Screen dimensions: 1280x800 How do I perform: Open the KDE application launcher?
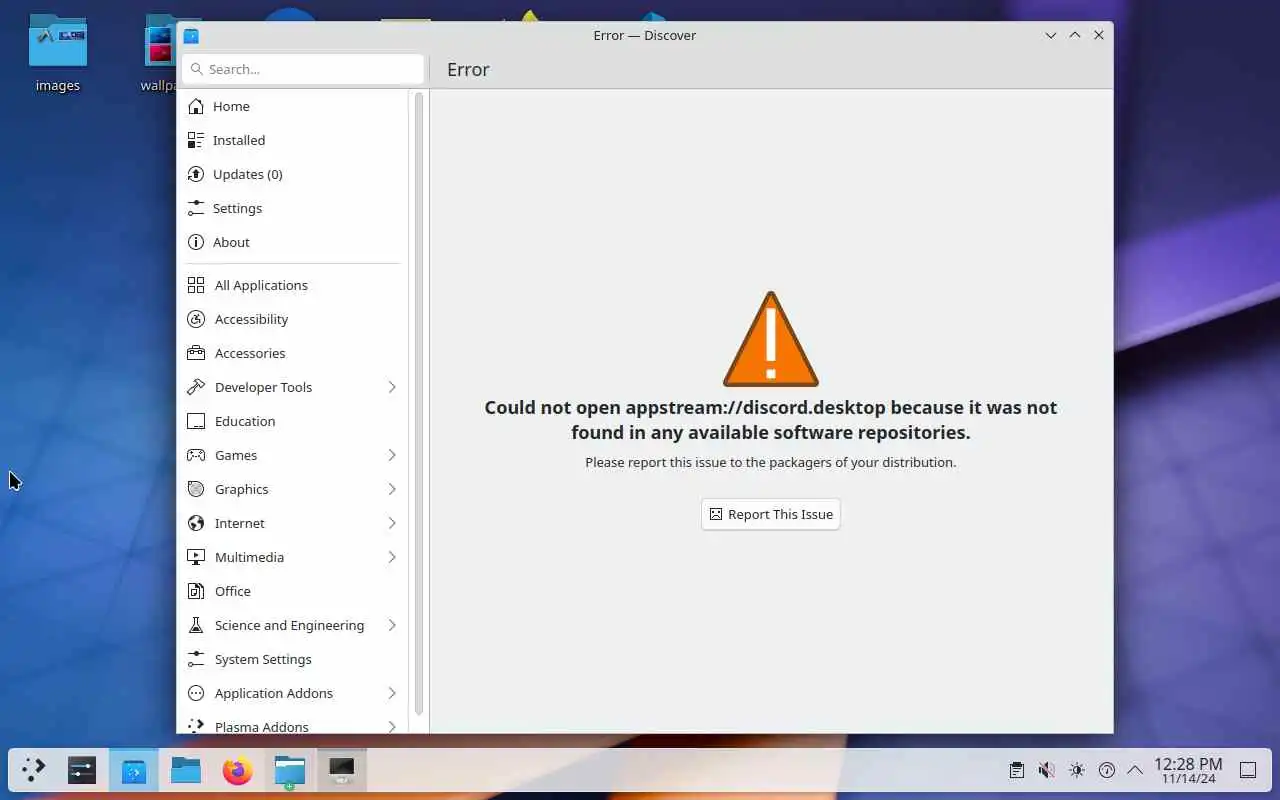coord(34,770)
